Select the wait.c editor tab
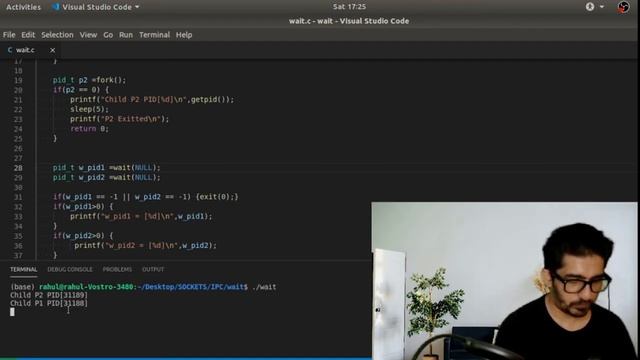This screenshot has height=360, width=640. coord(30,50)
